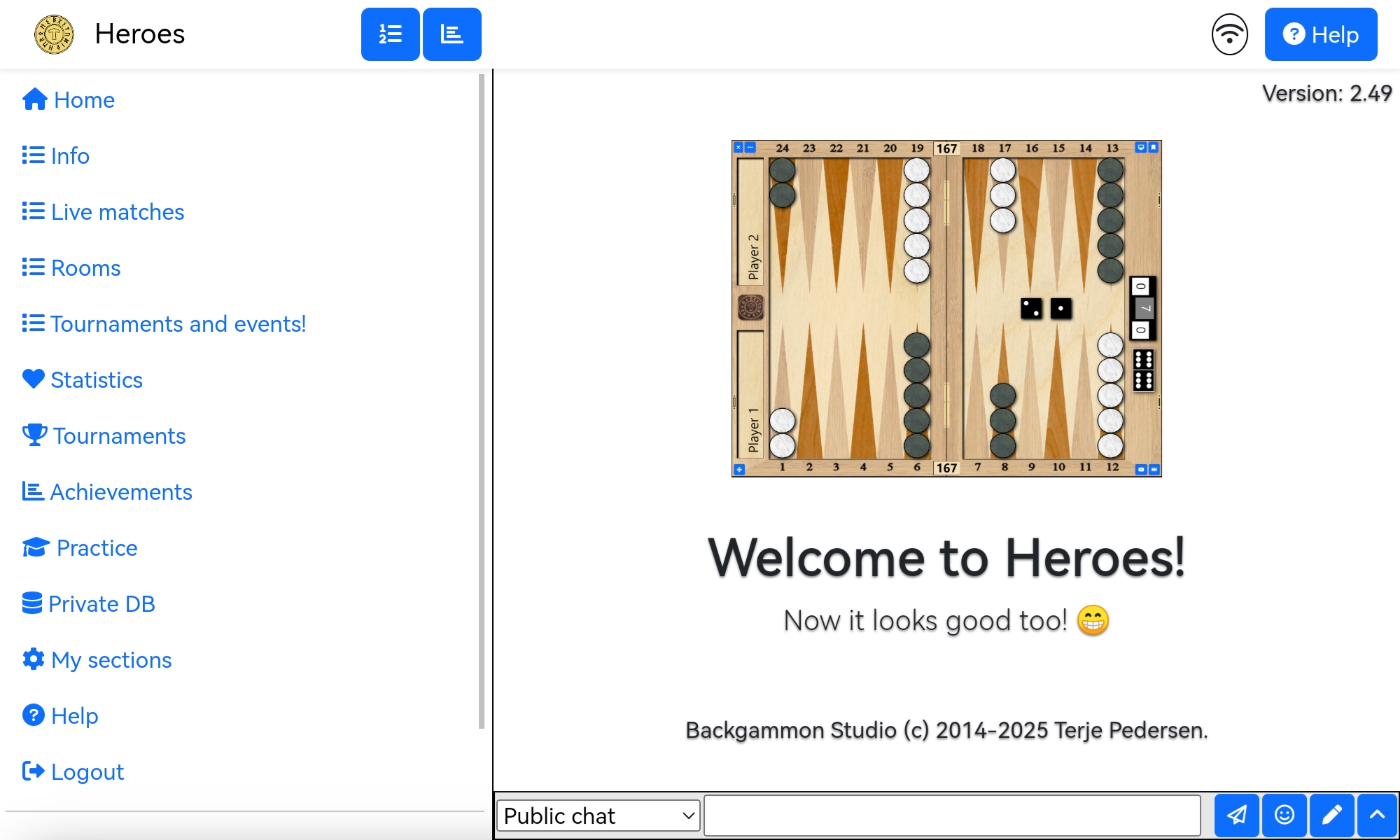Click the logout arrow icon
The width and height of the screenshot is (1400, 840).
pos(34,771)
